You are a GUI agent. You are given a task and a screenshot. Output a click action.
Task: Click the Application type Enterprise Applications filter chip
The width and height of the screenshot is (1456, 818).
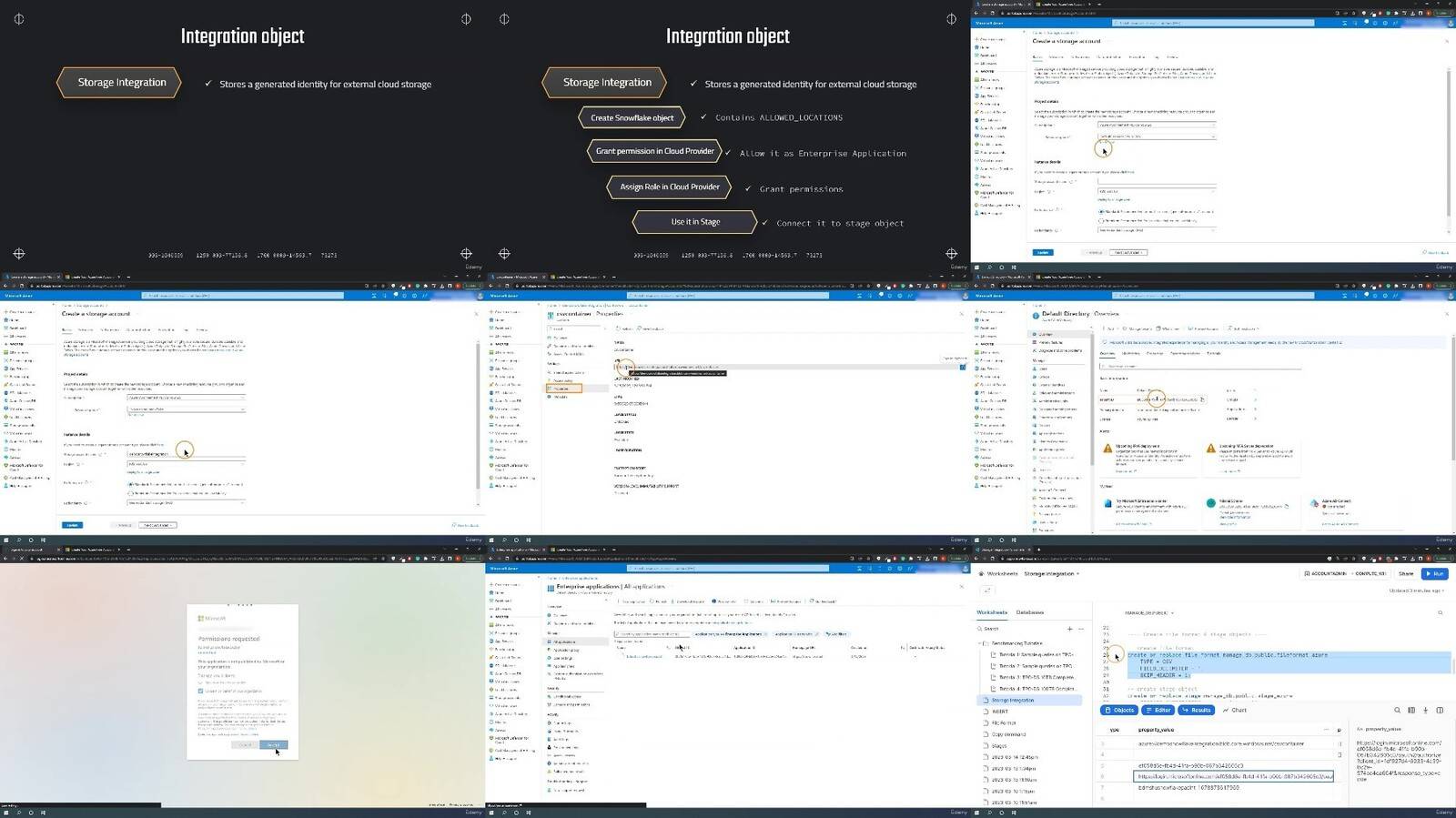point(731,633)
